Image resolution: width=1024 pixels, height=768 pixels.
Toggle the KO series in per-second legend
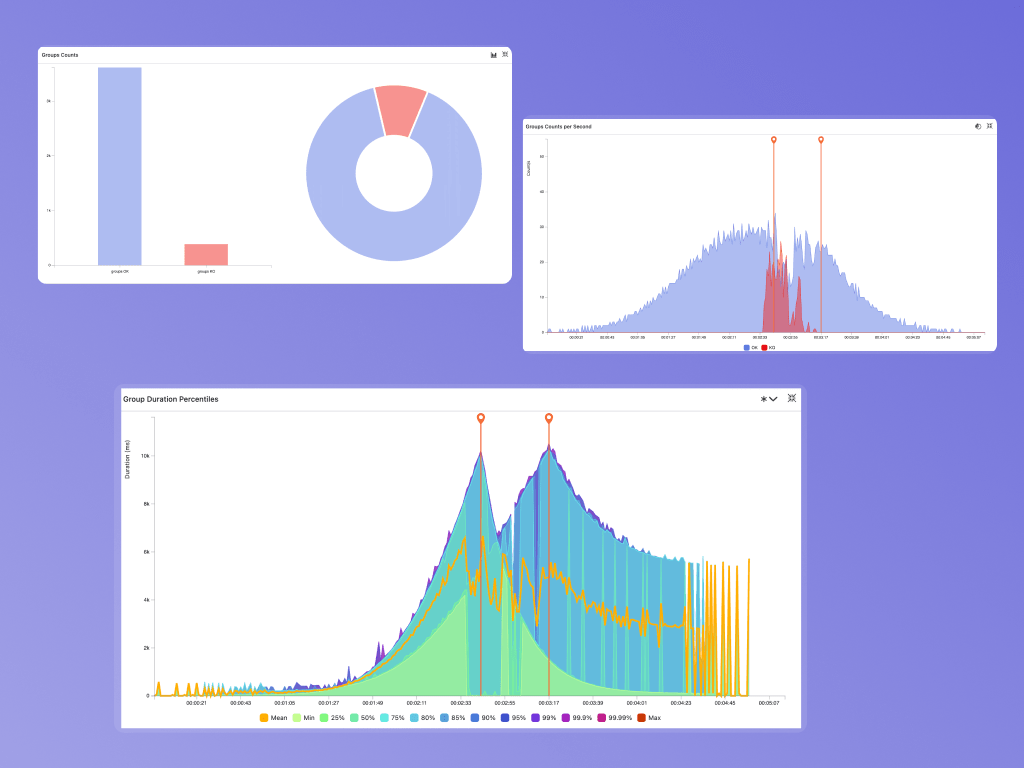coord(769,347)
